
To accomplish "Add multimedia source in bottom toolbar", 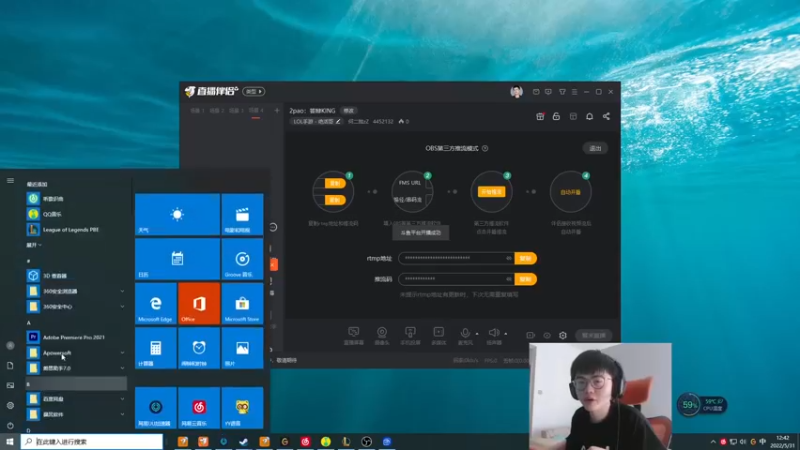I will click(438, 335).
